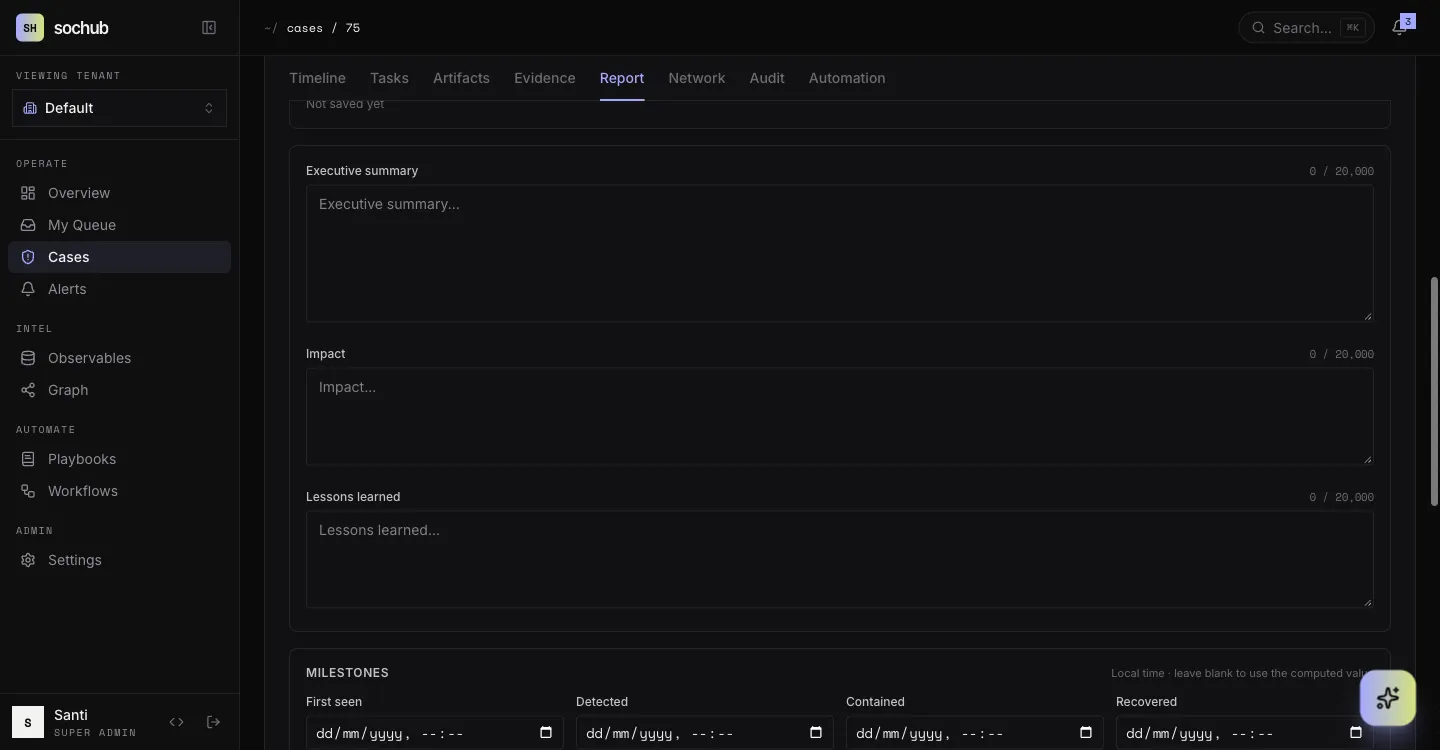Image resolution: width=1440 pixels, height=750 pixels.
Task: Select the Report tab
Action: [622, 78]
